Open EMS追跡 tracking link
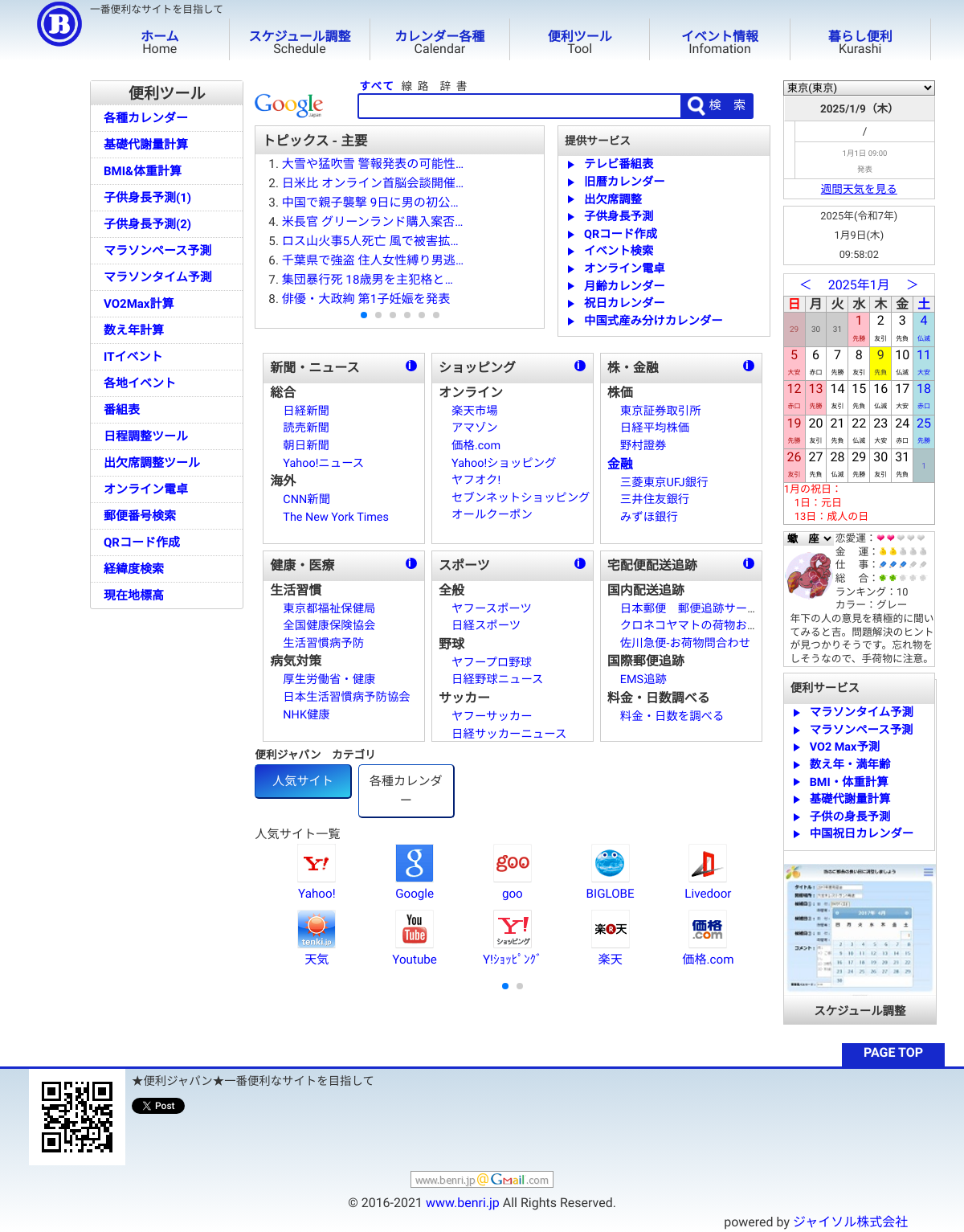The height and width of the screenshot is (1232, 964). (x=643, y=679)
